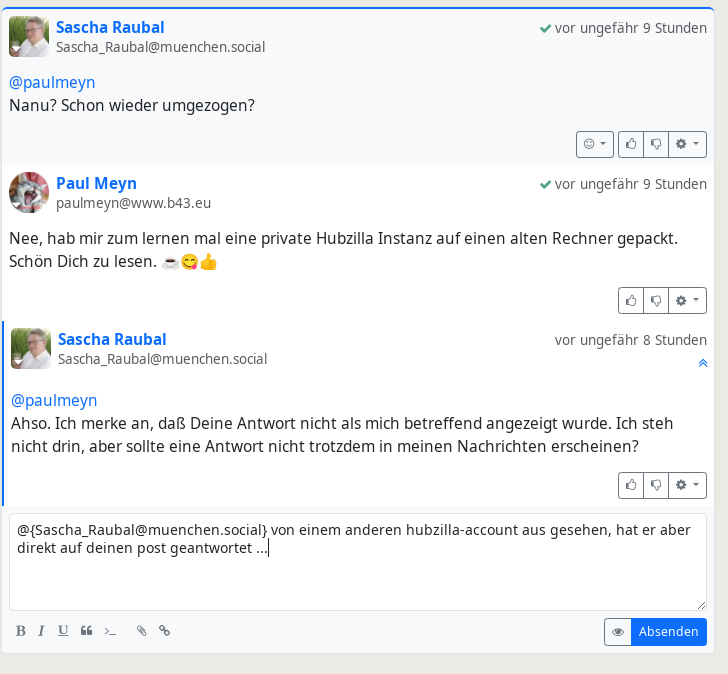Image resolution: width=728 pixels, height=674 pixels.
Task: Open gear dropdown on Sascha's first post
Action: [686, 144]
